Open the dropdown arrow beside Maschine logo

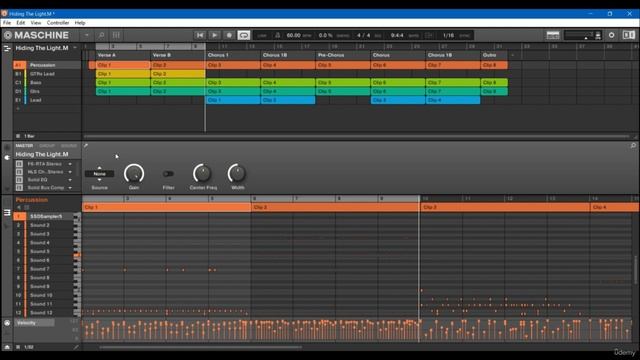(87, 36)
